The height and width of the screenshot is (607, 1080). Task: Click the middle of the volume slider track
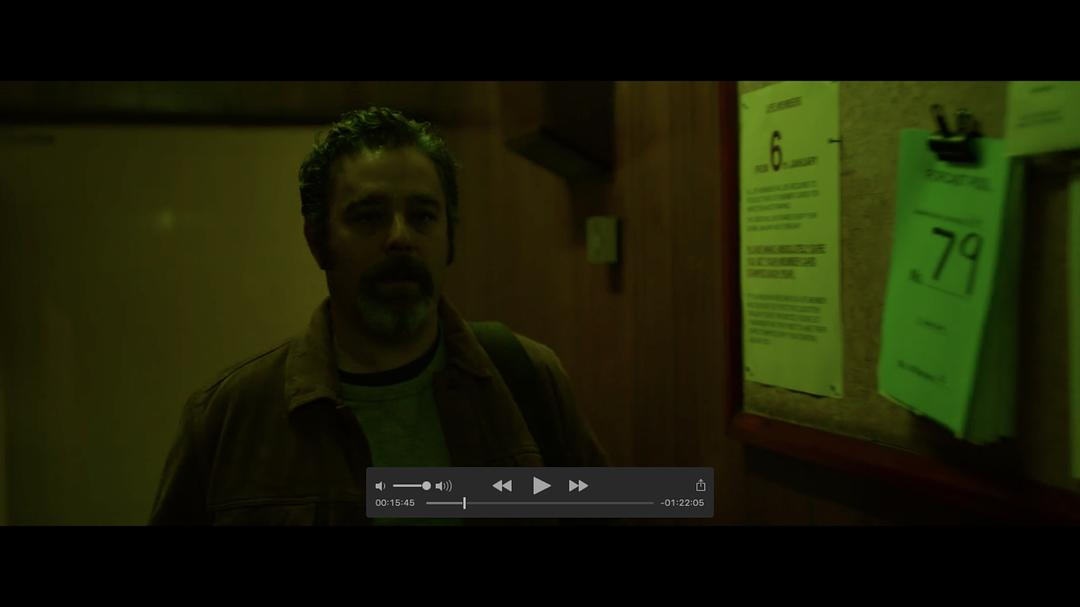410,486
